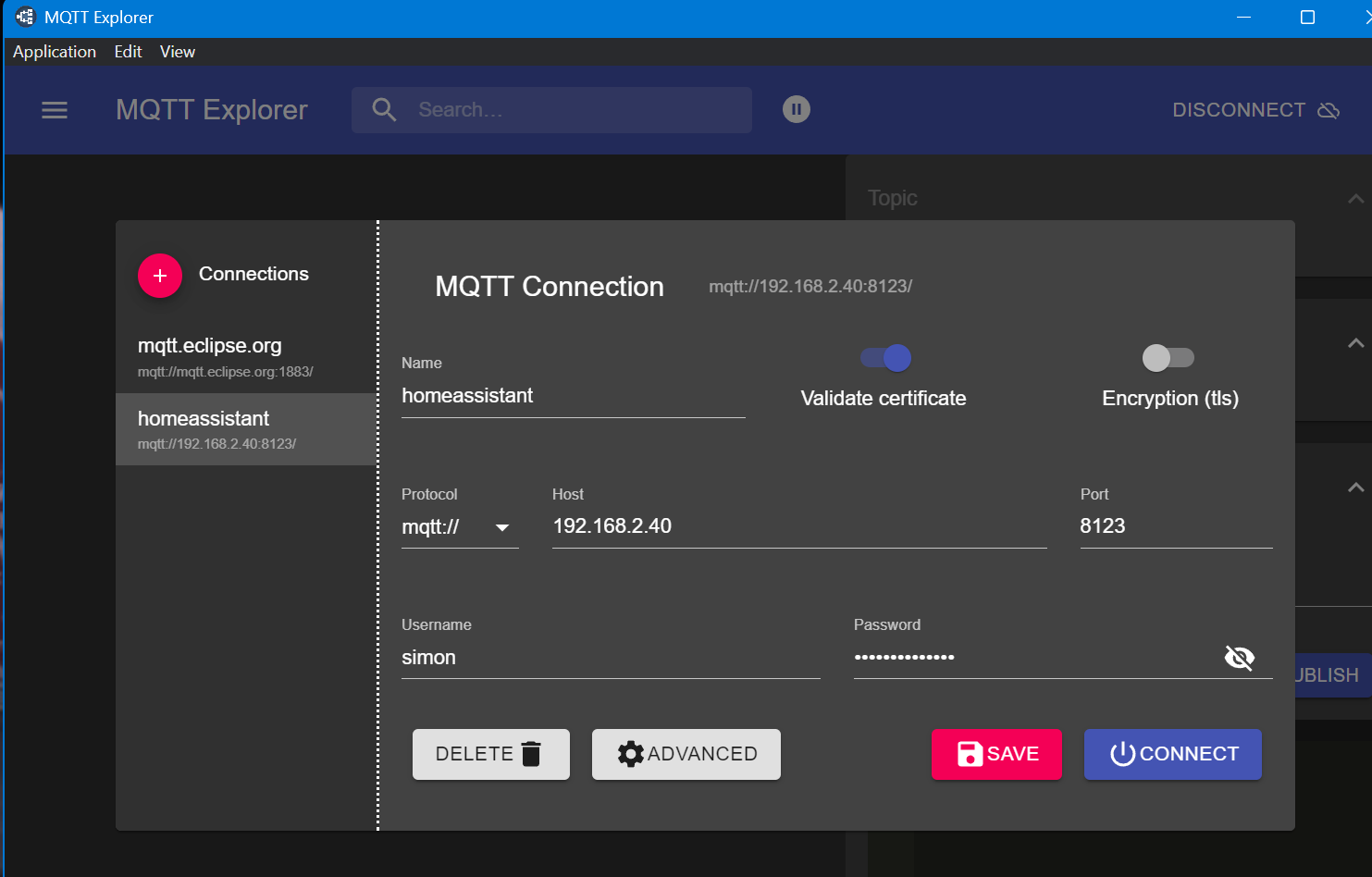This screenshot has height=877, width=1372.
Task: Open the hamburger menu icon
Action: pos(55,110)
